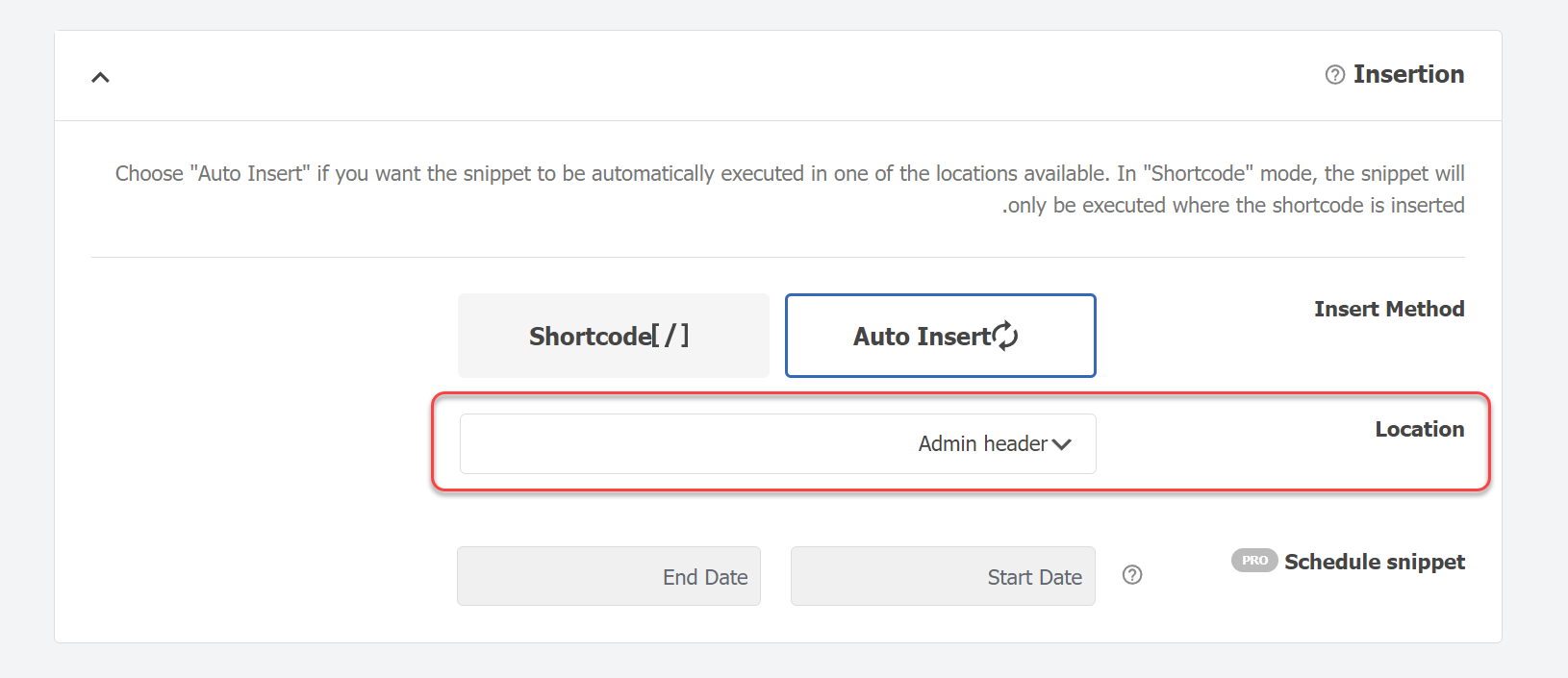1568x678 pixels.
Task: Click the help icon beside Insertion
Action: 1334,75
